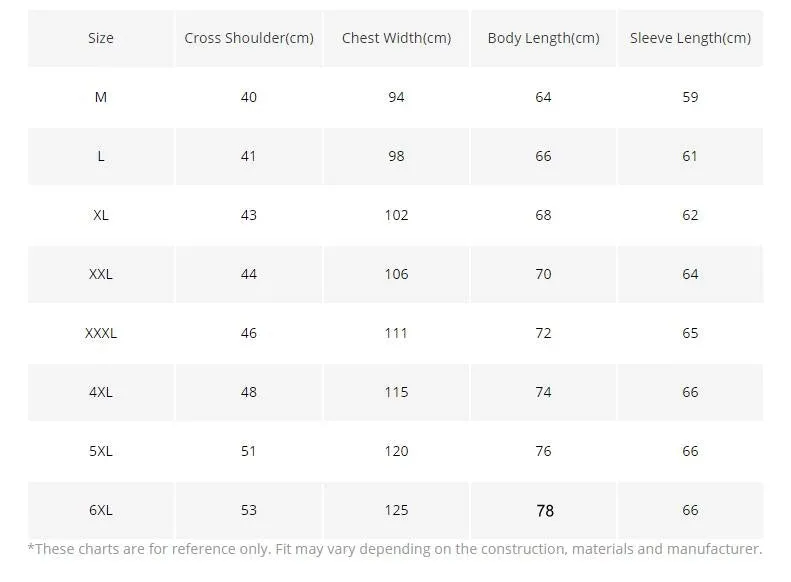Select the L size row label
Image resolution: width=791 pixels, height=582 pixels.
(x=101, y=156)
